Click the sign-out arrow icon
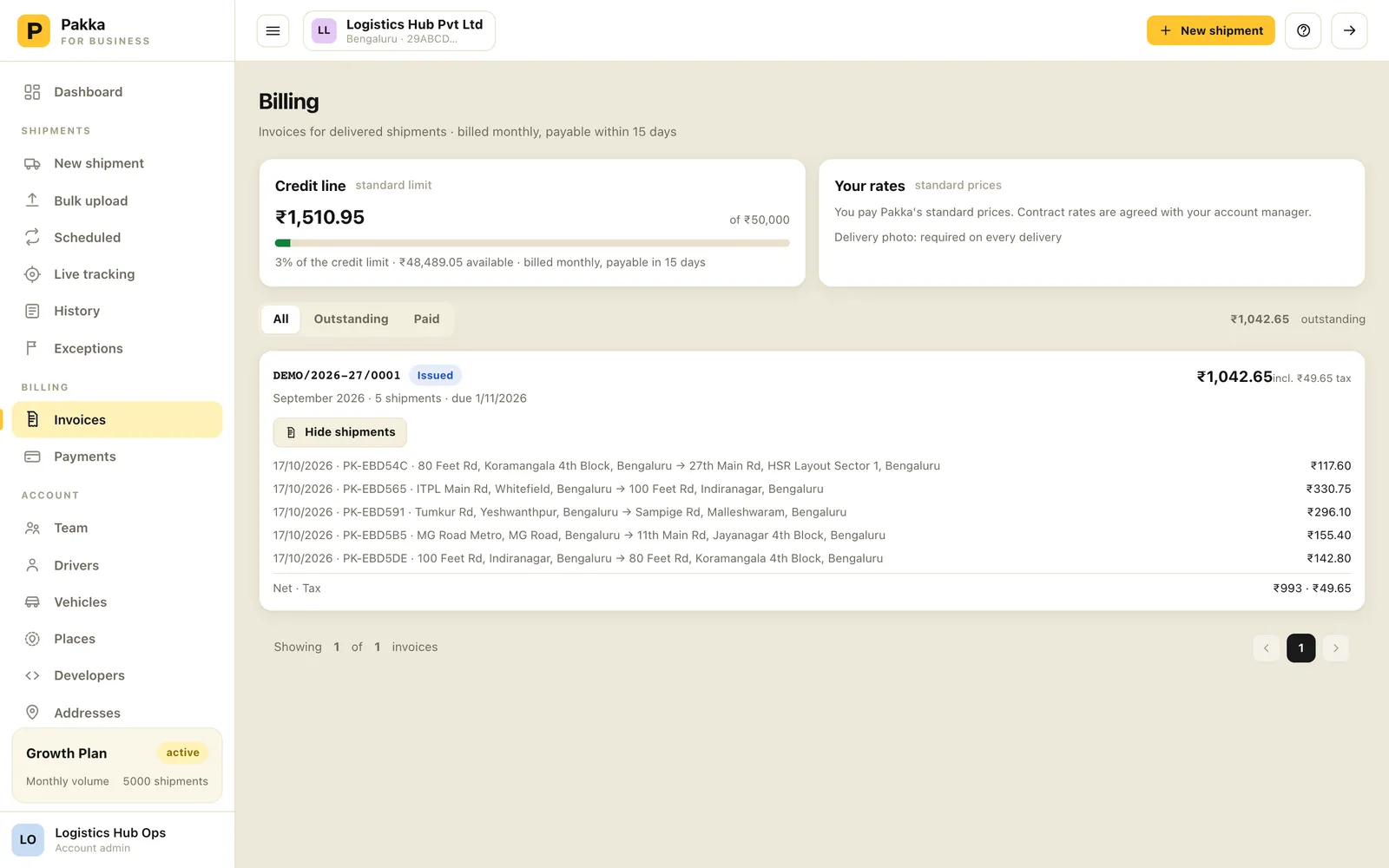 pyautogui.click(x=1349, y=30)
